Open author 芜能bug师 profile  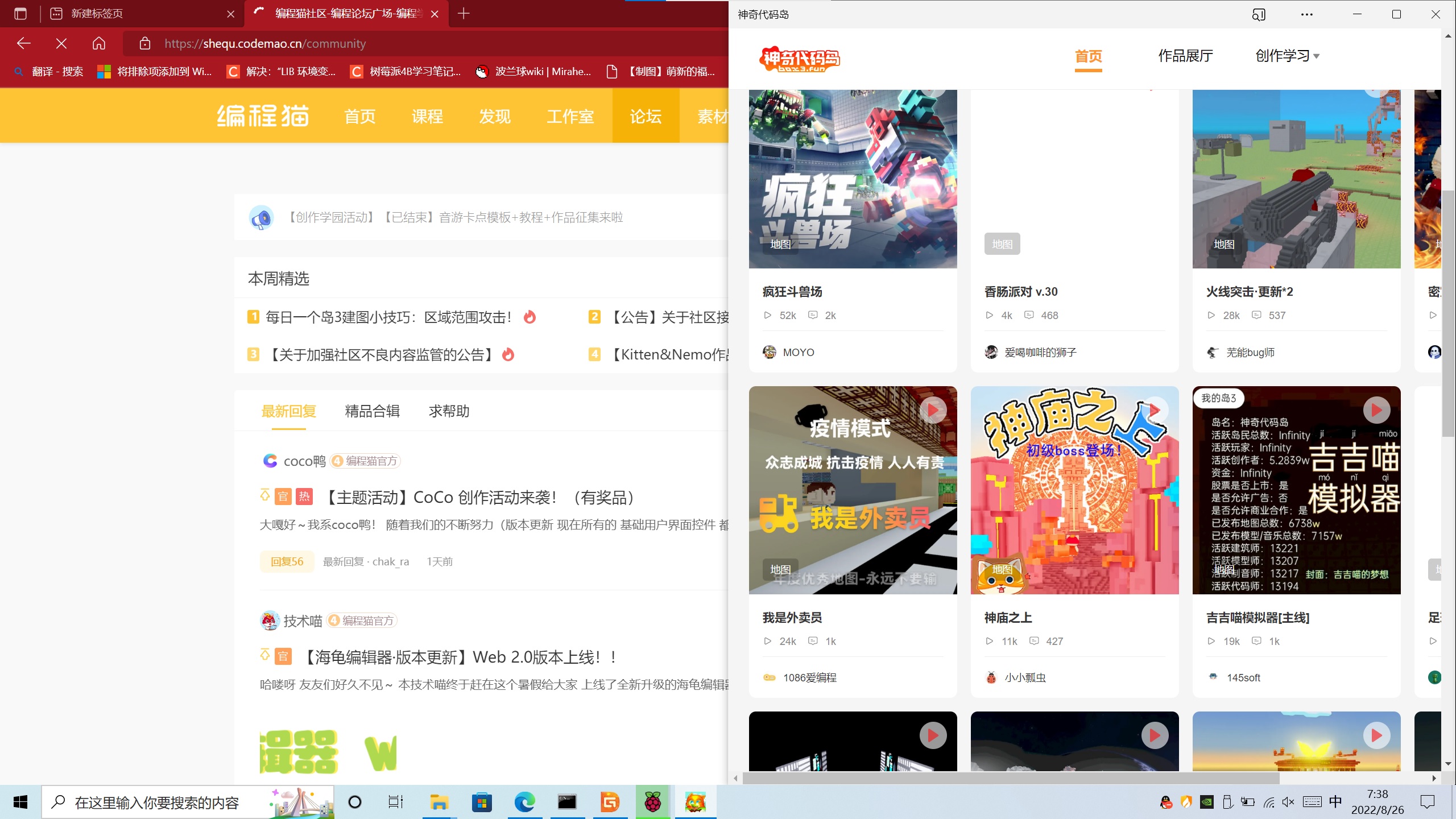coord(1240,352)
